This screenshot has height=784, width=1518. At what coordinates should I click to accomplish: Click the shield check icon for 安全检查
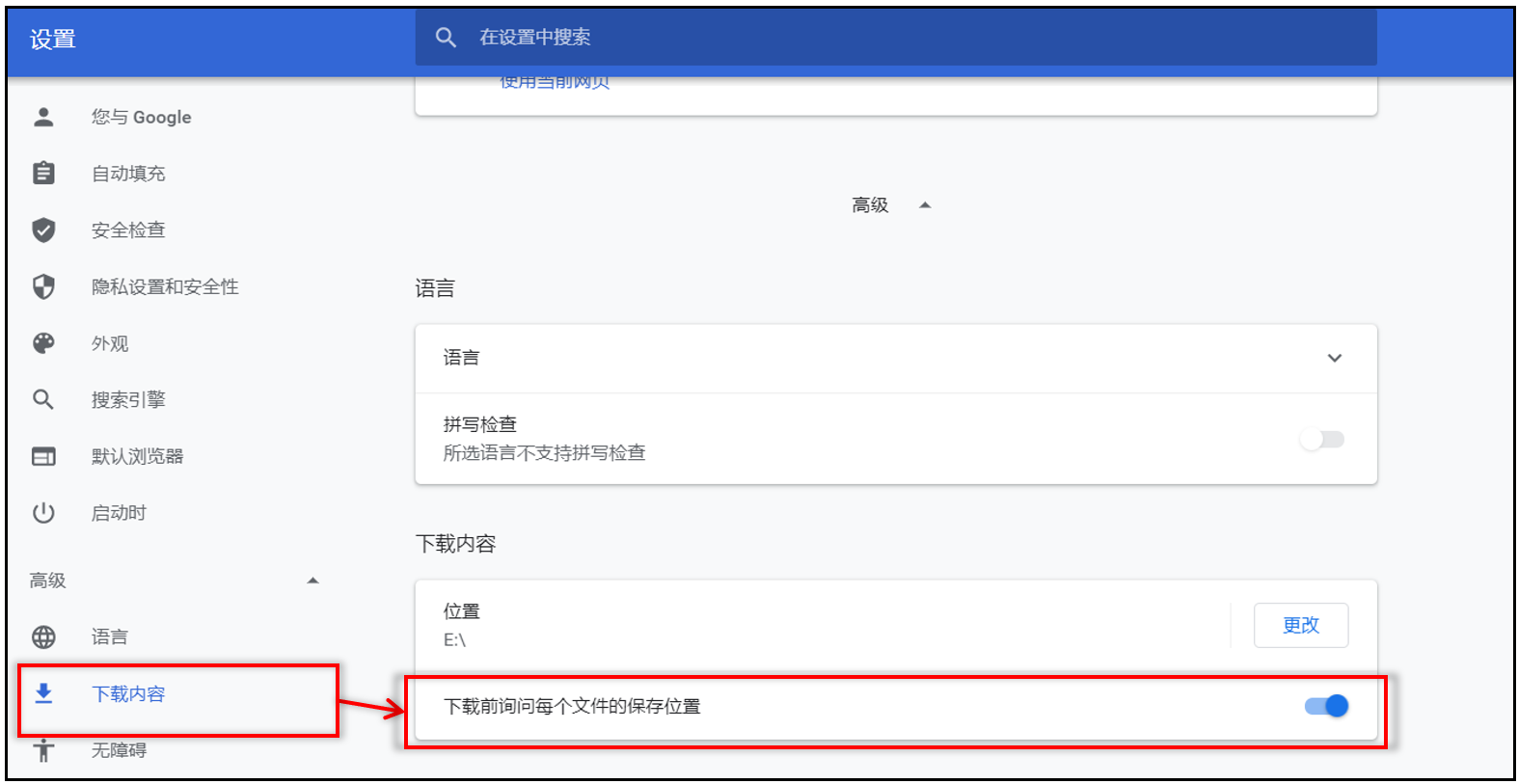43,230
